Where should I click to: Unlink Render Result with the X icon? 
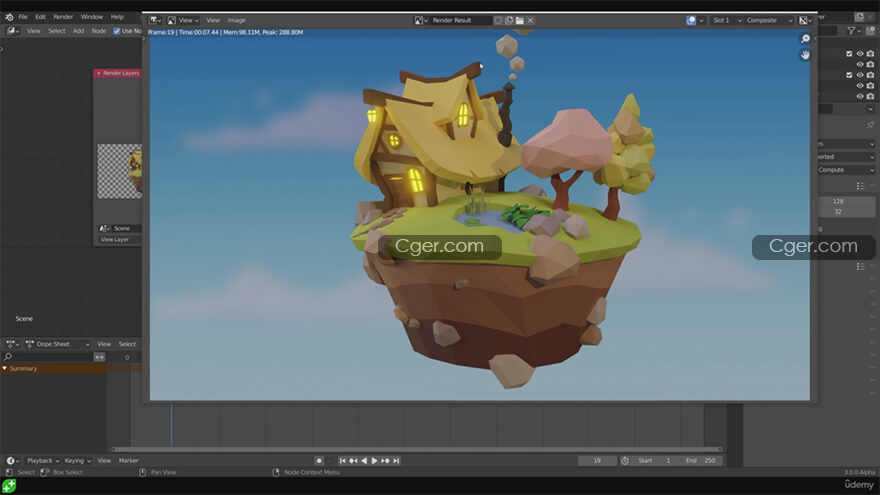[531, 20]
